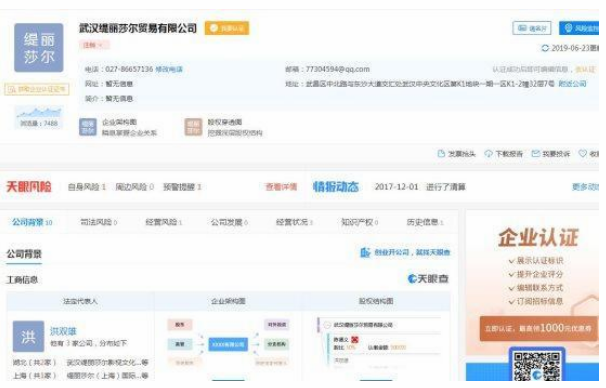Click the 发票抬头 document icon
606x388 pixels.
coord(441,154)
